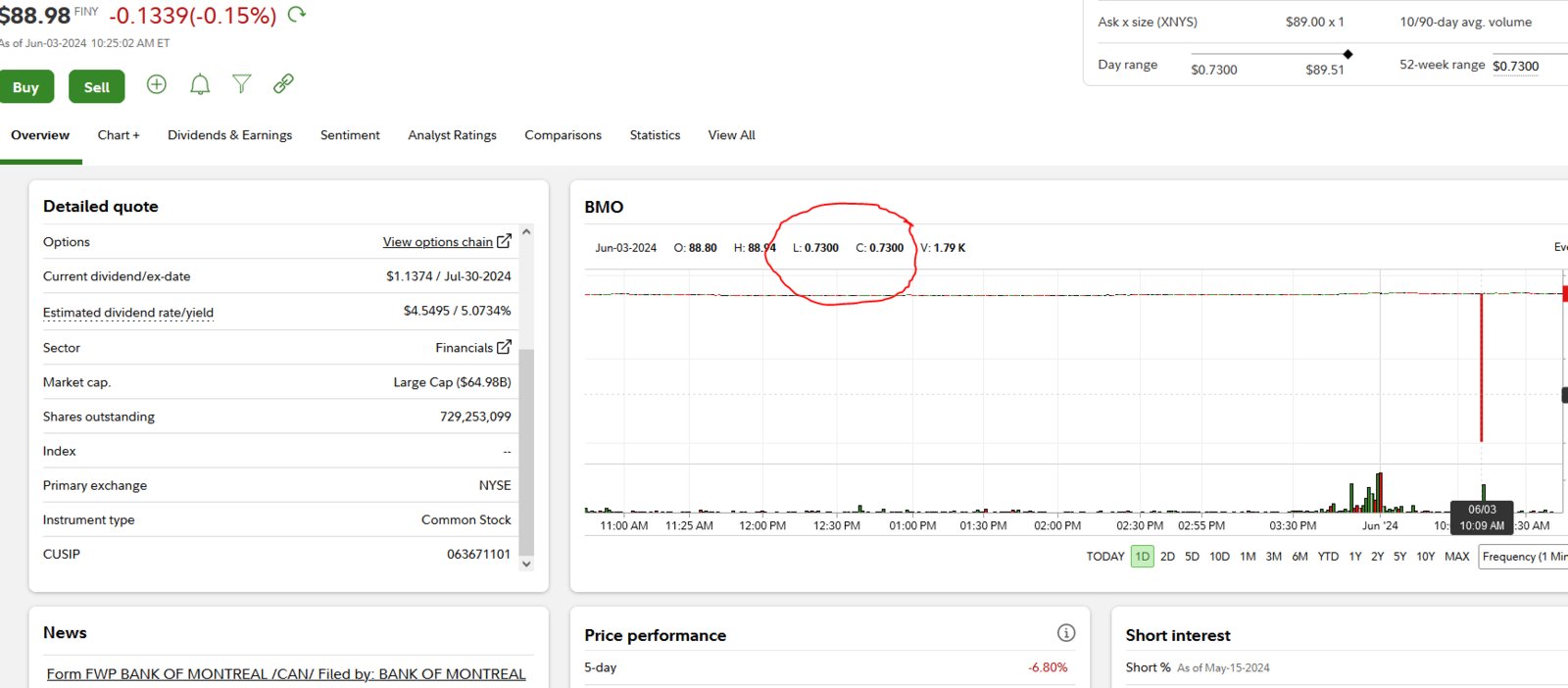Select the 5D chart range
Screen dimensions: 1568x688
(1192, 557)
